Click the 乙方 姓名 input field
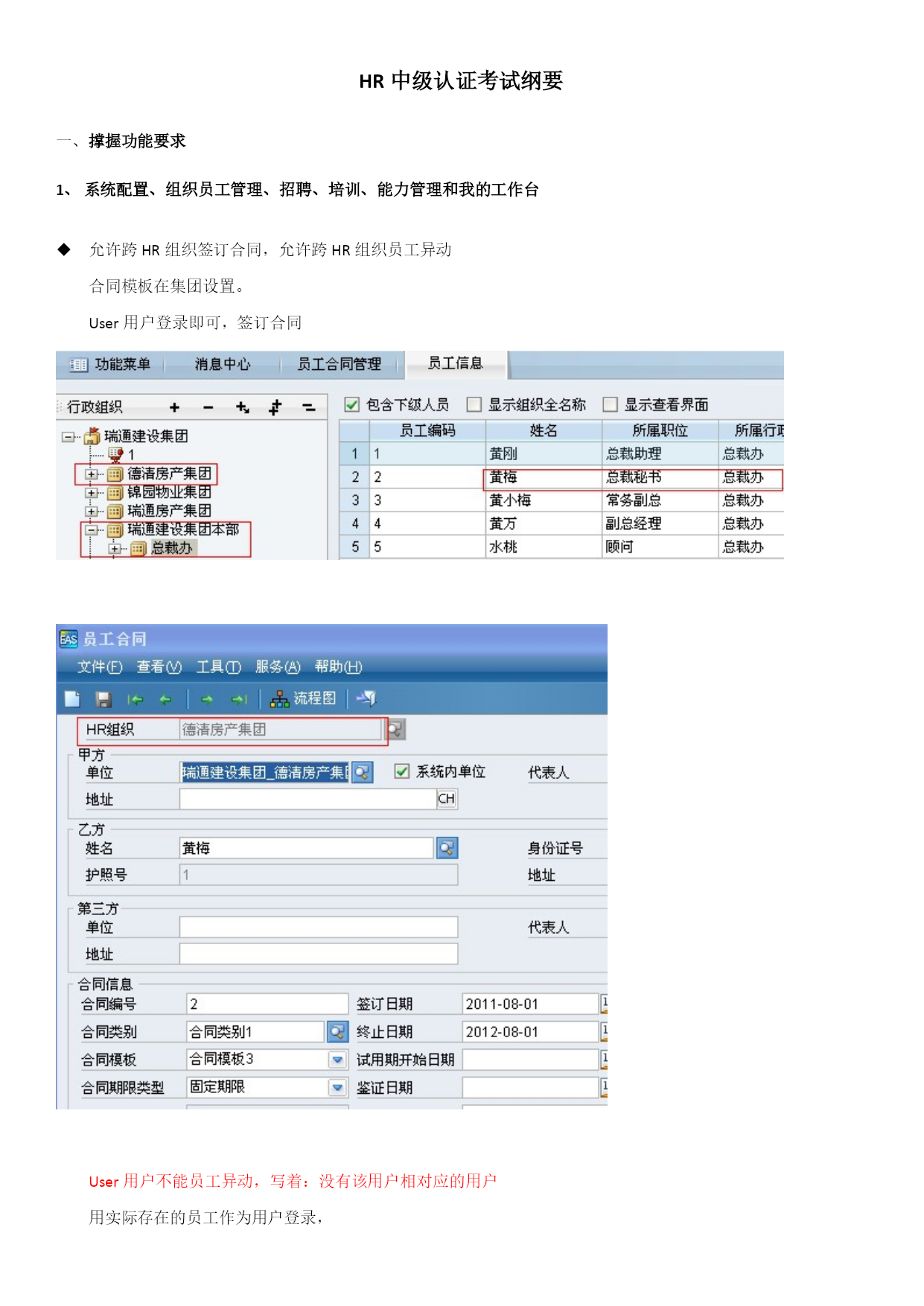Image resolution: width=924 pixels, height=1306 pixels. 307,848
